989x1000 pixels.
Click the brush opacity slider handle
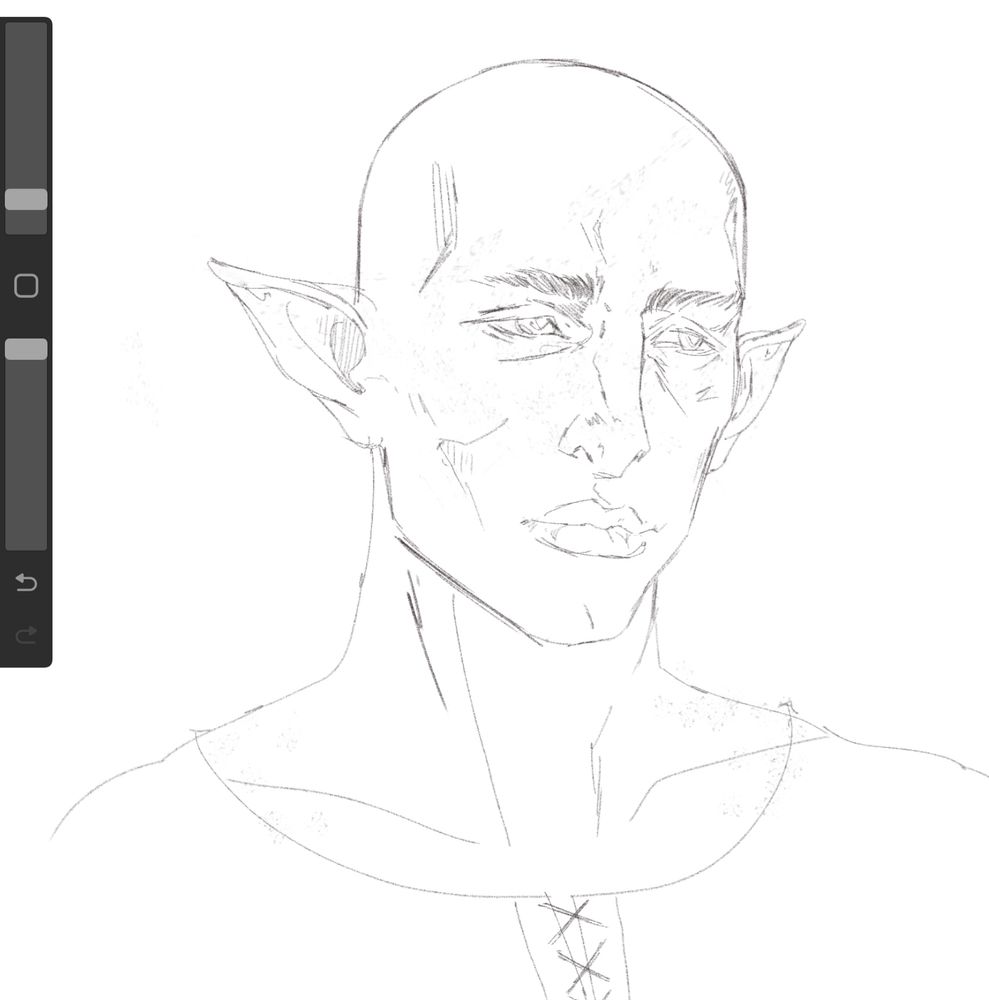(x=26, y=349)
